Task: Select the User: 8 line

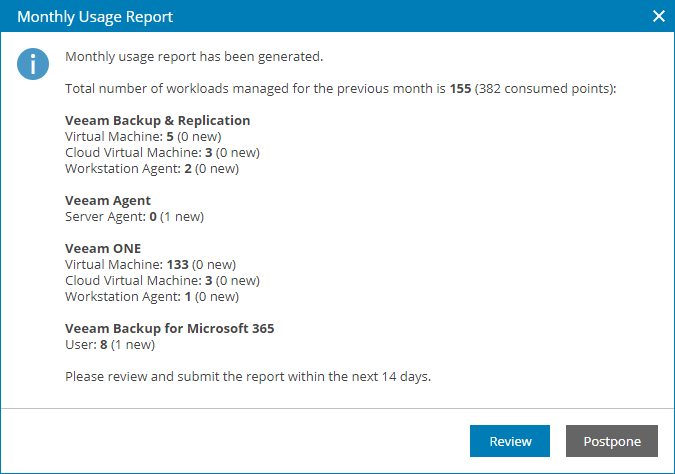Action: click(110, 344)
